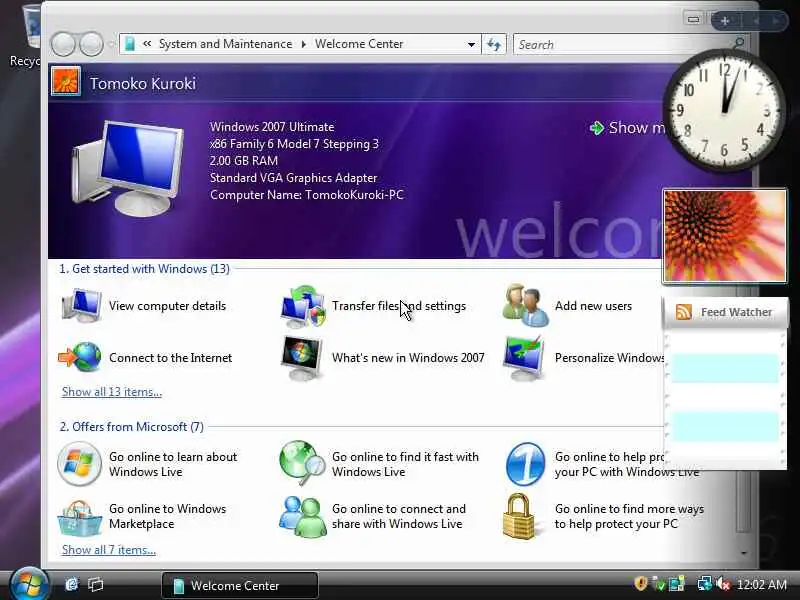Click the globe magnifier find-it-fast icon
Viewport: 800px width, 600px height.
tap(302, 463)
